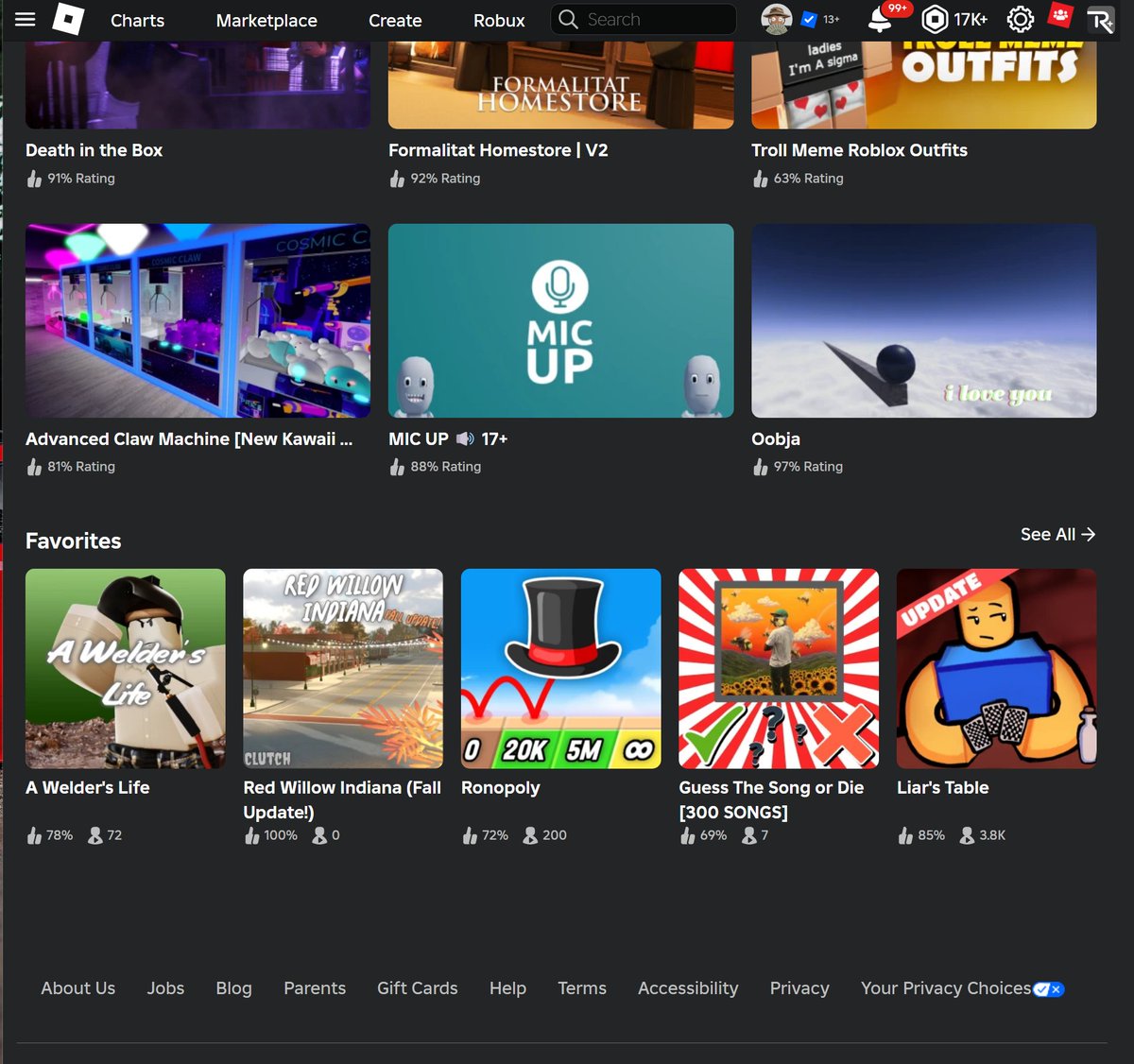Toggle the Your Privacy Choices icon
The width and height of the screenshot is (1134, 1064).
tap(1049, 989)
